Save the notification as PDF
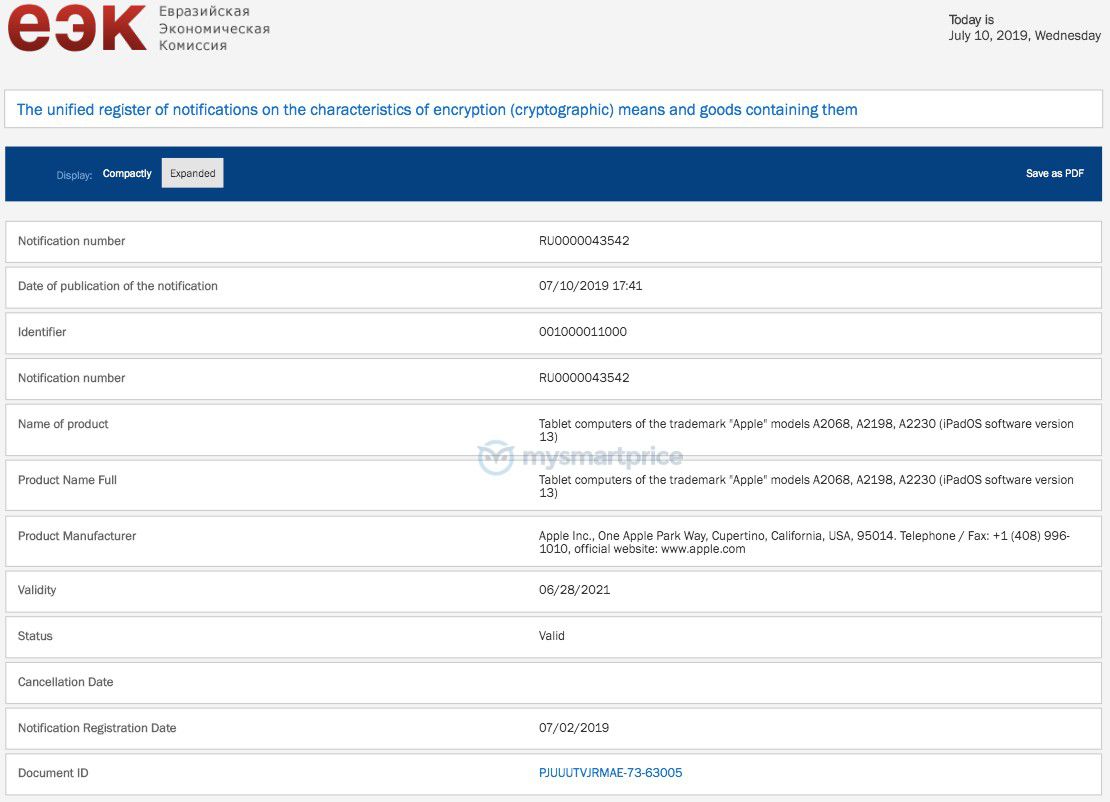This screenshot has width=1110, height=802. [x=1054, y=174]
